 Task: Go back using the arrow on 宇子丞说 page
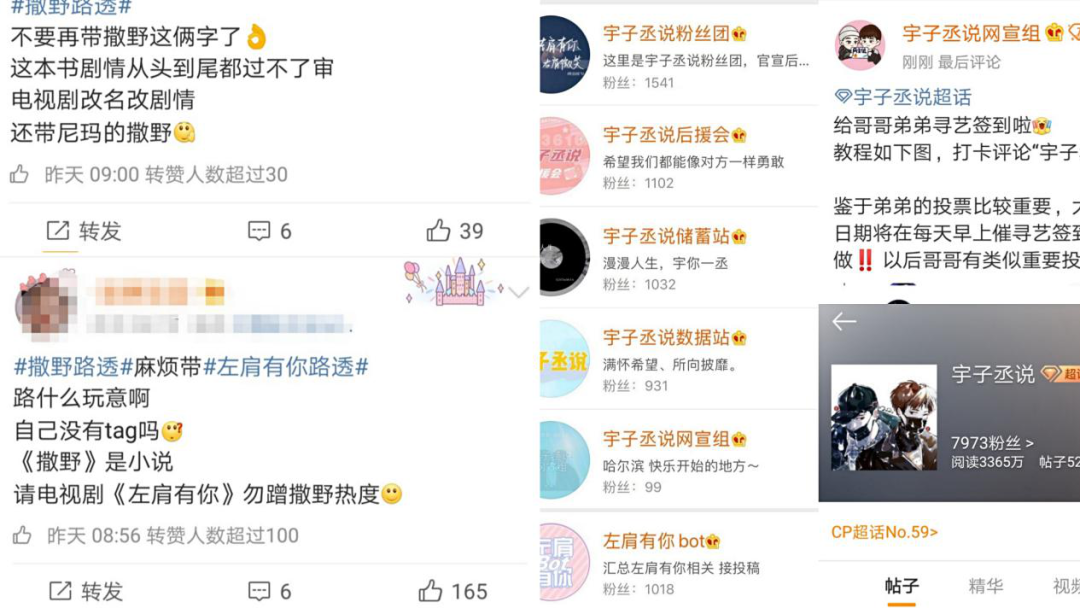click(844, 321)
